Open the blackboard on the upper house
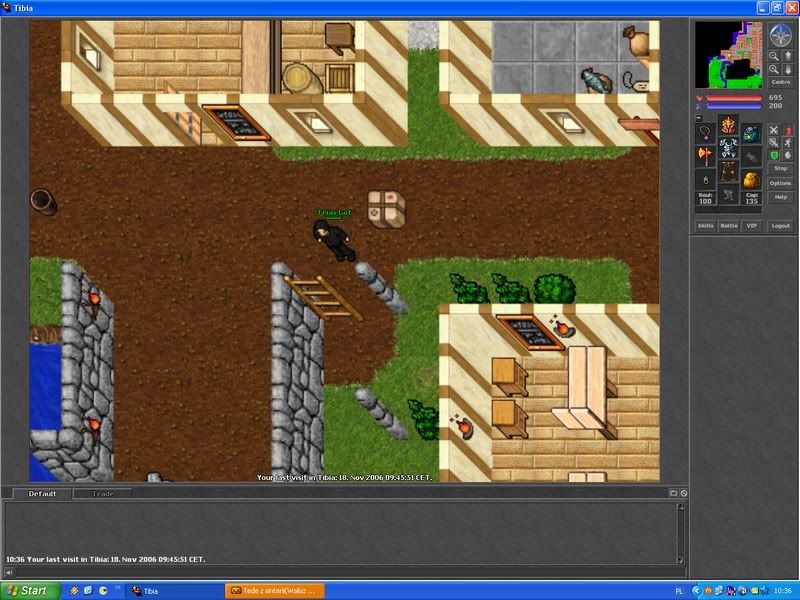Image resolution: width=800 pixels, height=600 pixels. (237, 122)
